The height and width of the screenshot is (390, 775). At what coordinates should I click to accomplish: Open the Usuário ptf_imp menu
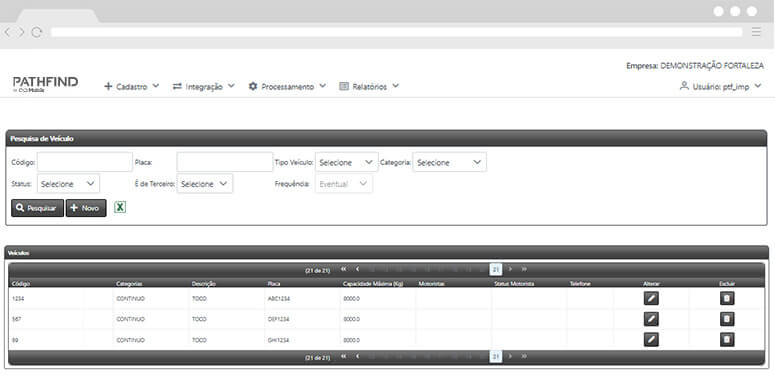pyautogui.click(x=721, y=86)
